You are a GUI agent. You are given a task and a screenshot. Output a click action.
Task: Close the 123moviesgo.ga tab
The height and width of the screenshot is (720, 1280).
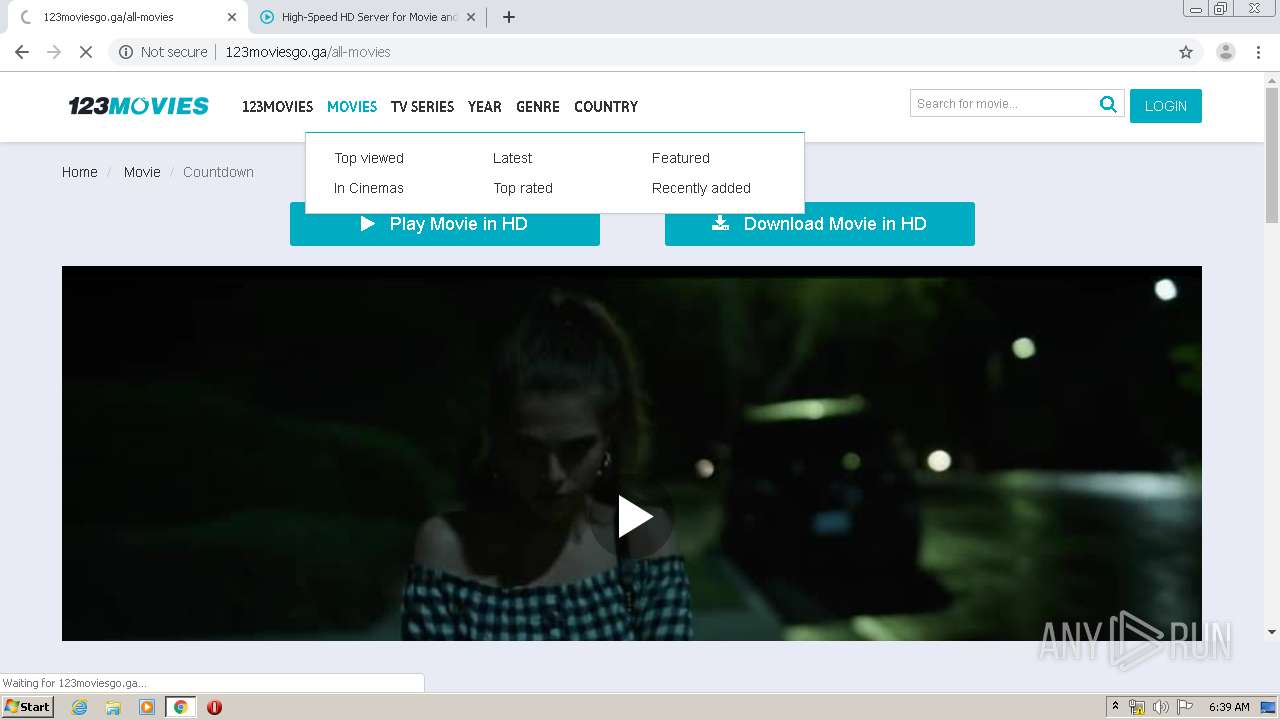[232, 17]
